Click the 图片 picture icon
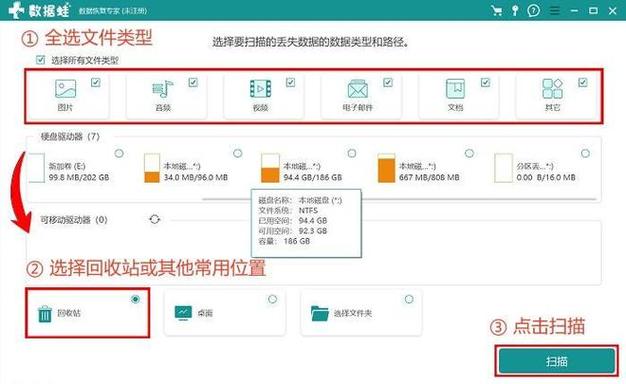This screenshot has width=626, height=384. 65,89
